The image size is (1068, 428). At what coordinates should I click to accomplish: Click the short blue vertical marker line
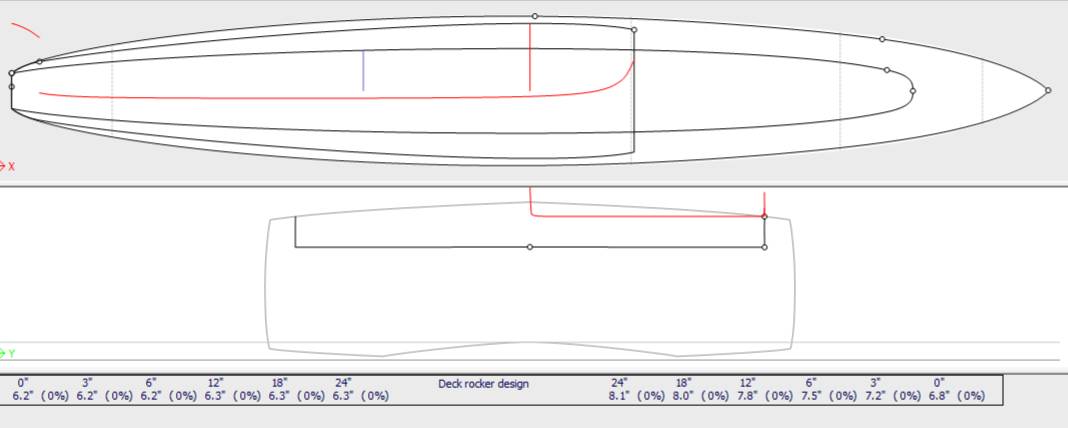coord(363,71)
